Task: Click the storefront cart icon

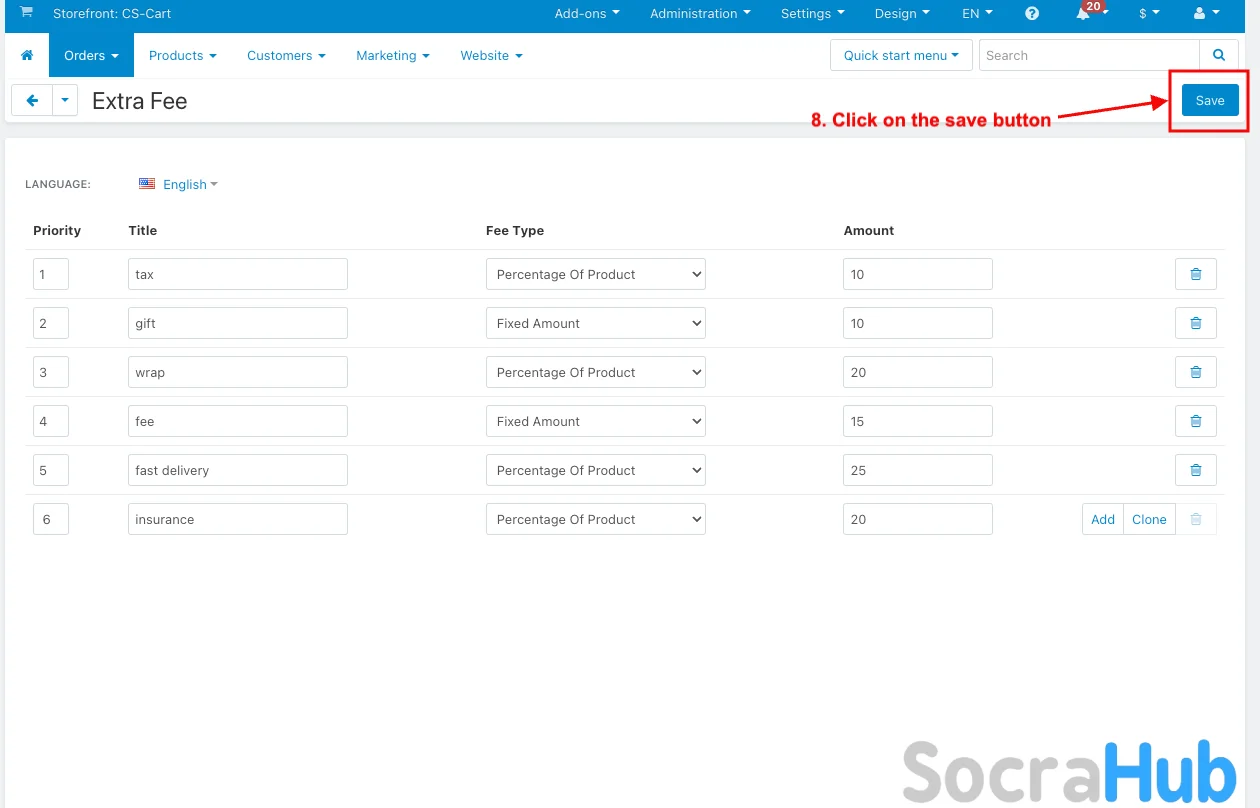Action: click(x=26, y=13)
